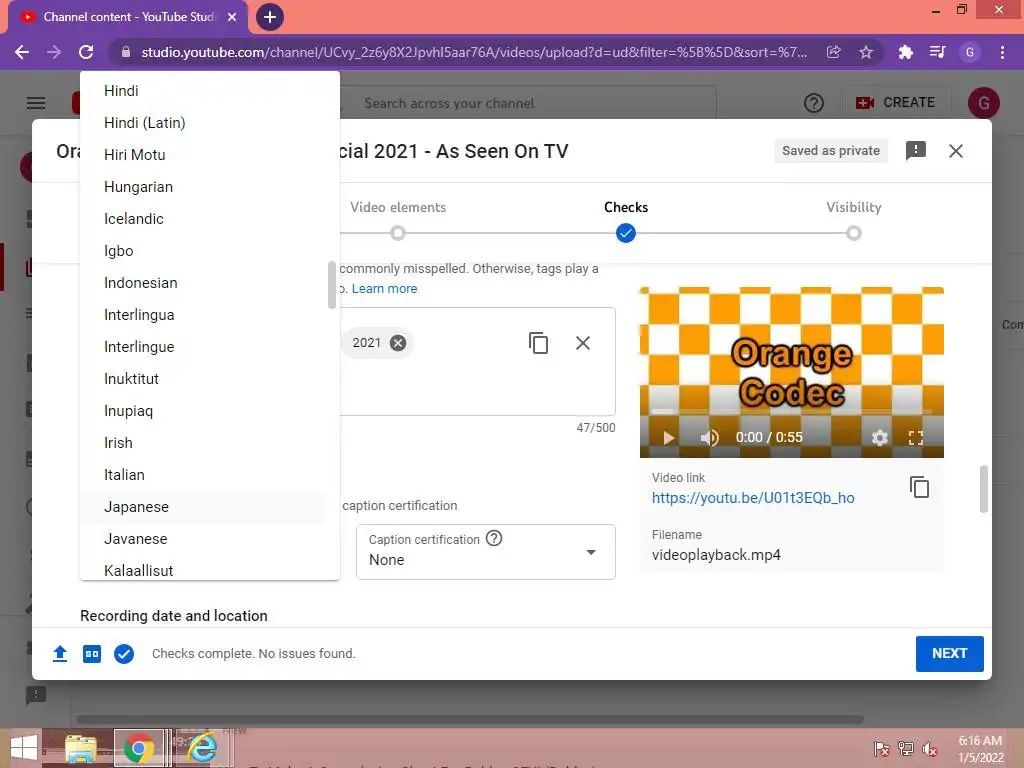1024x768 pixels.
Task: Click the NEXT button
Action: coord(950,654)
